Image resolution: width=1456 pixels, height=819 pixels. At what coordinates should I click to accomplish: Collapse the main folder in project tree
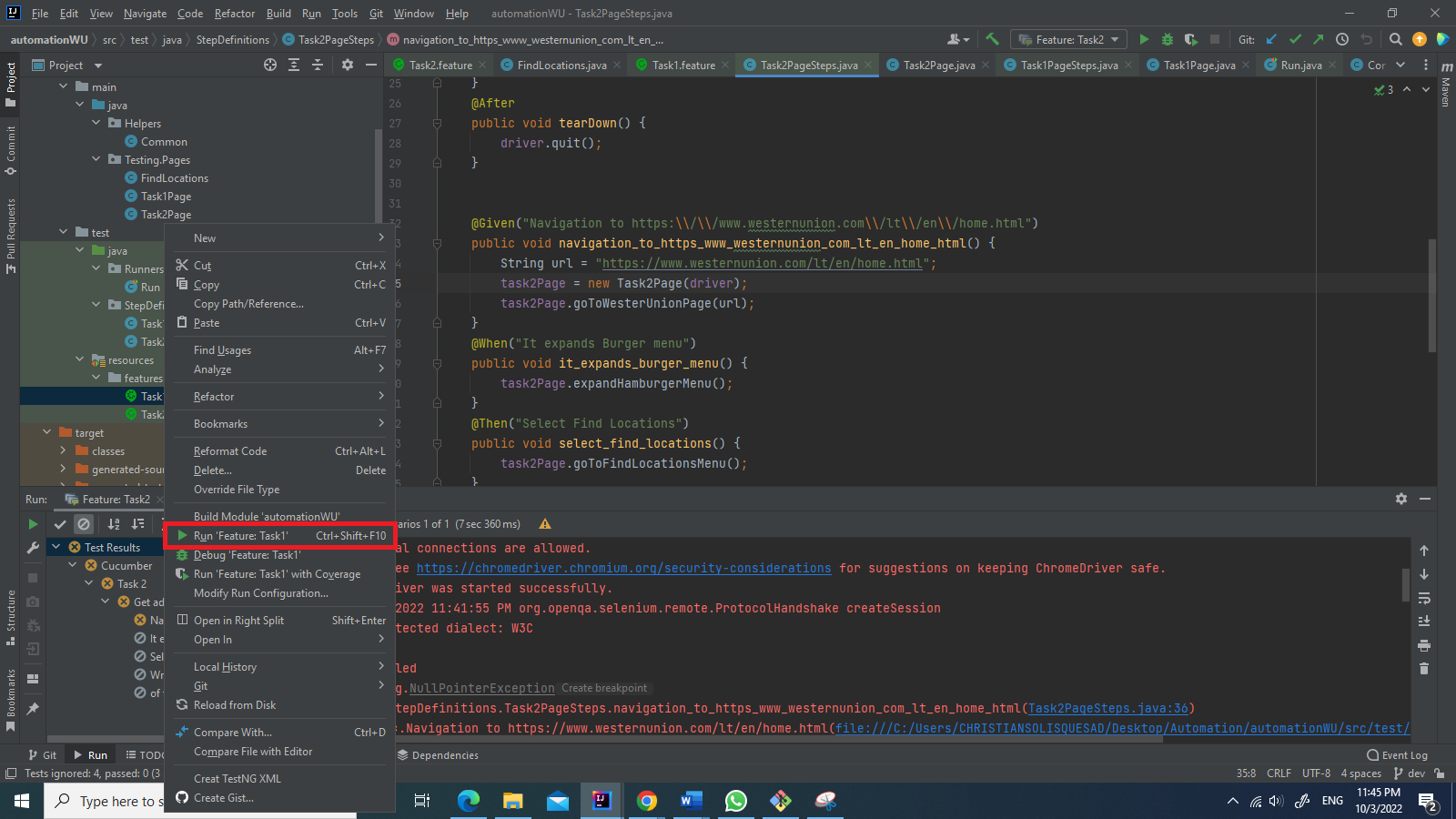tap(64, 86)
